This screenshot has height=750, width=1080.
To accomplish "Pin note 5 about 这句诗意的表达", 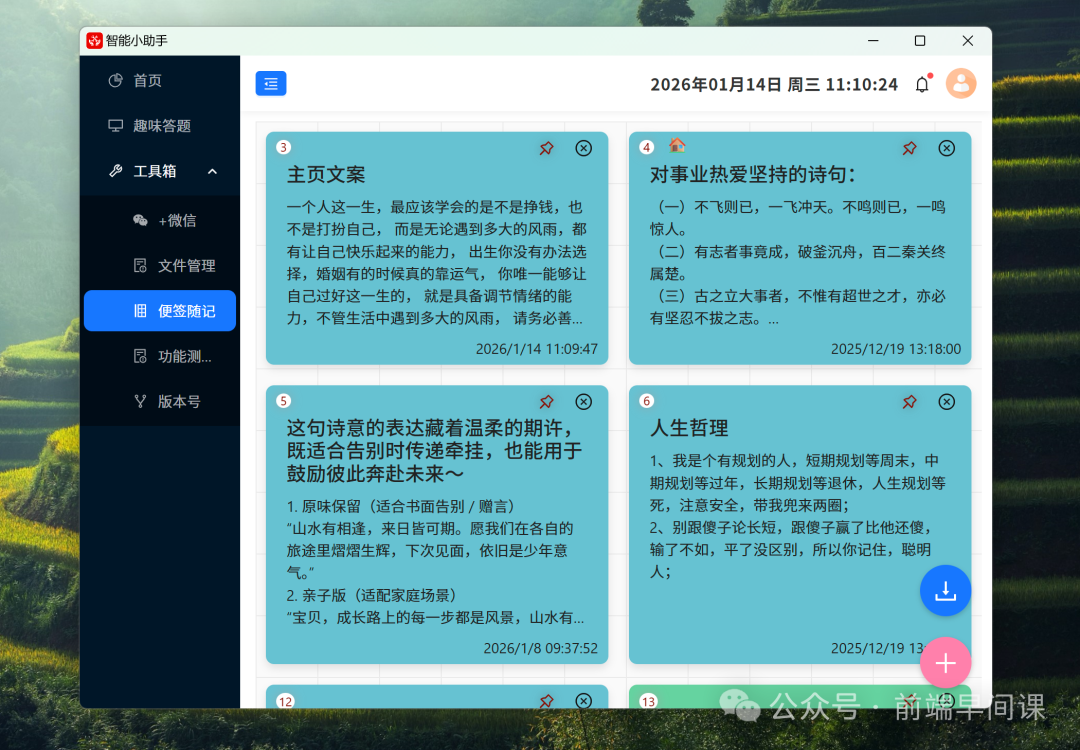I will [546, 402].
